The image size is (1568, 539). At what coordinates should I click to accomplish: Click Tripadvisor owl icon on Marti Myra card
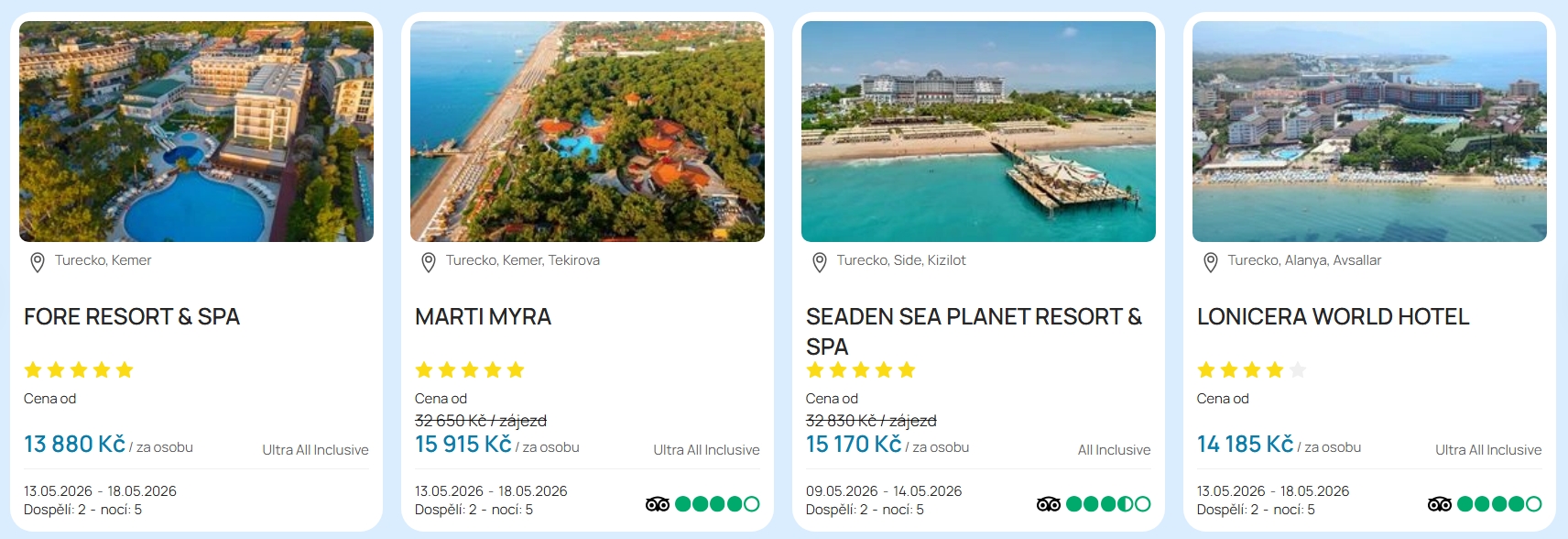658,503
